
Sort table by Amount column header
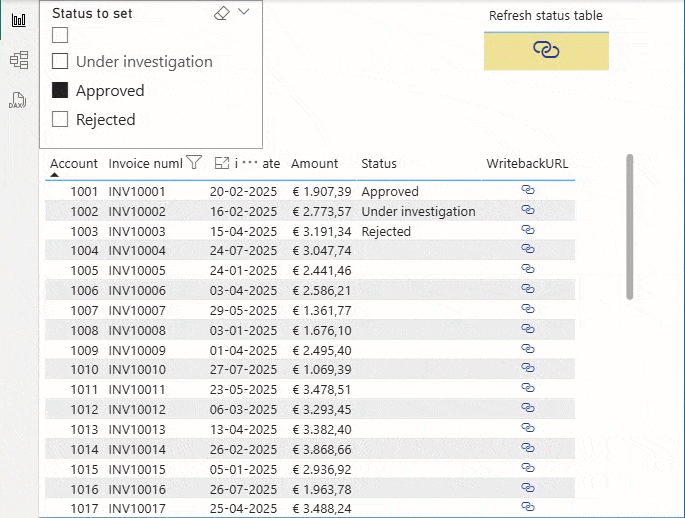(x=314, y=164)
